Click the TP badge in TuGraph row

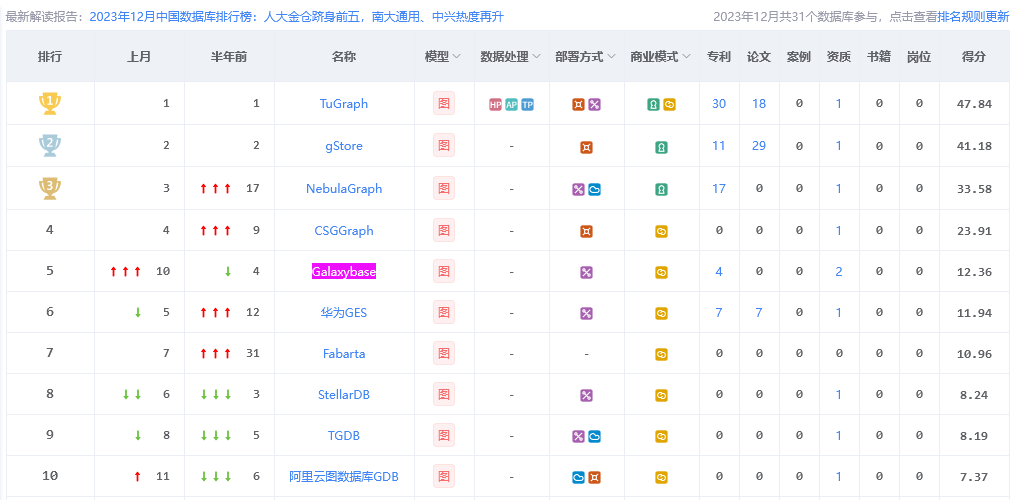pyautogui.click(x=527, y=105)
